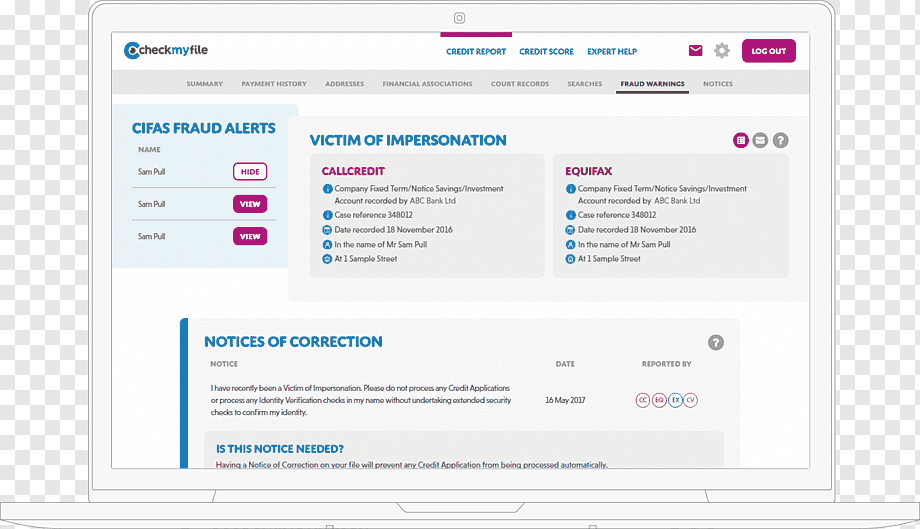Click the EQ agency badge

[659, 400]
